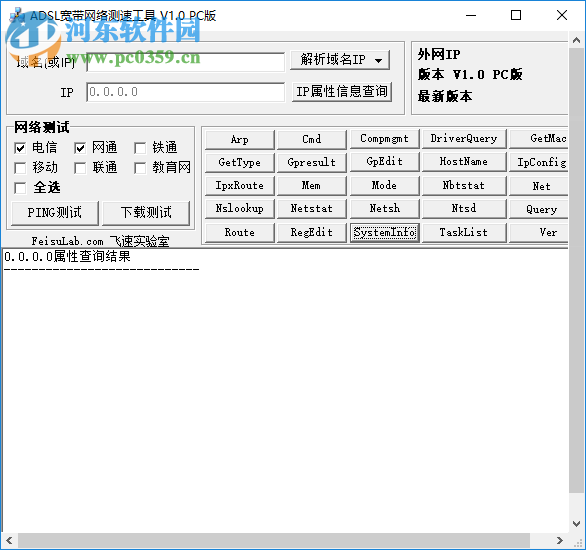Run the IpConfig button
Viewport: 586px width, 550px height.
539,163
